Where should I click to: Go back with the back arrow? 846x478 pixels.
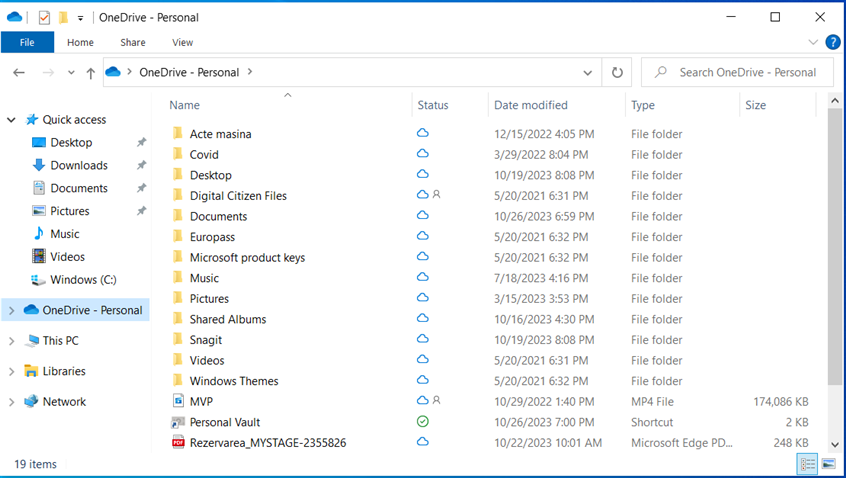(19, 72)
